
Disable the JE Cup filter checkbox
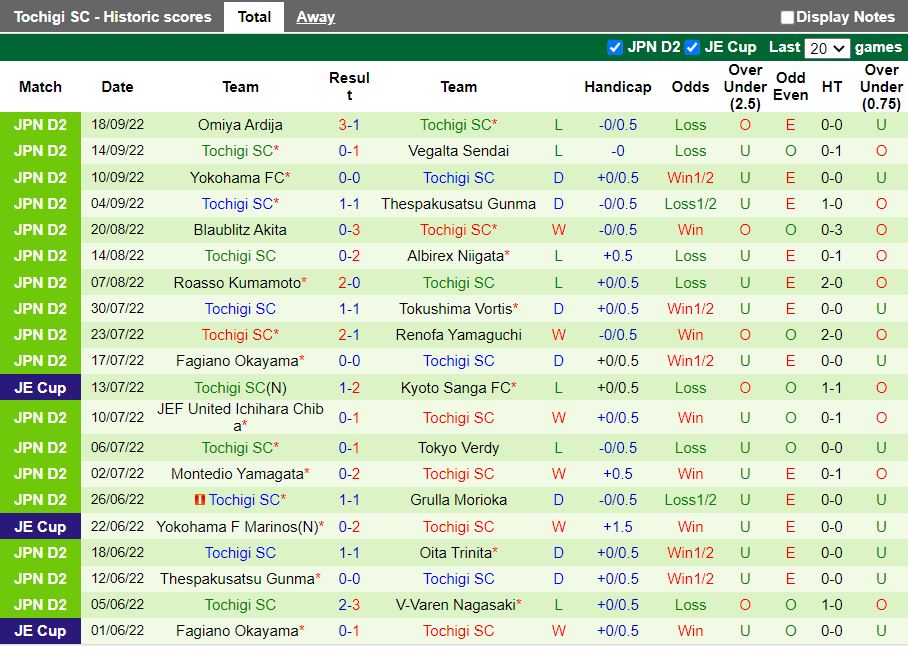click(690, 46)
